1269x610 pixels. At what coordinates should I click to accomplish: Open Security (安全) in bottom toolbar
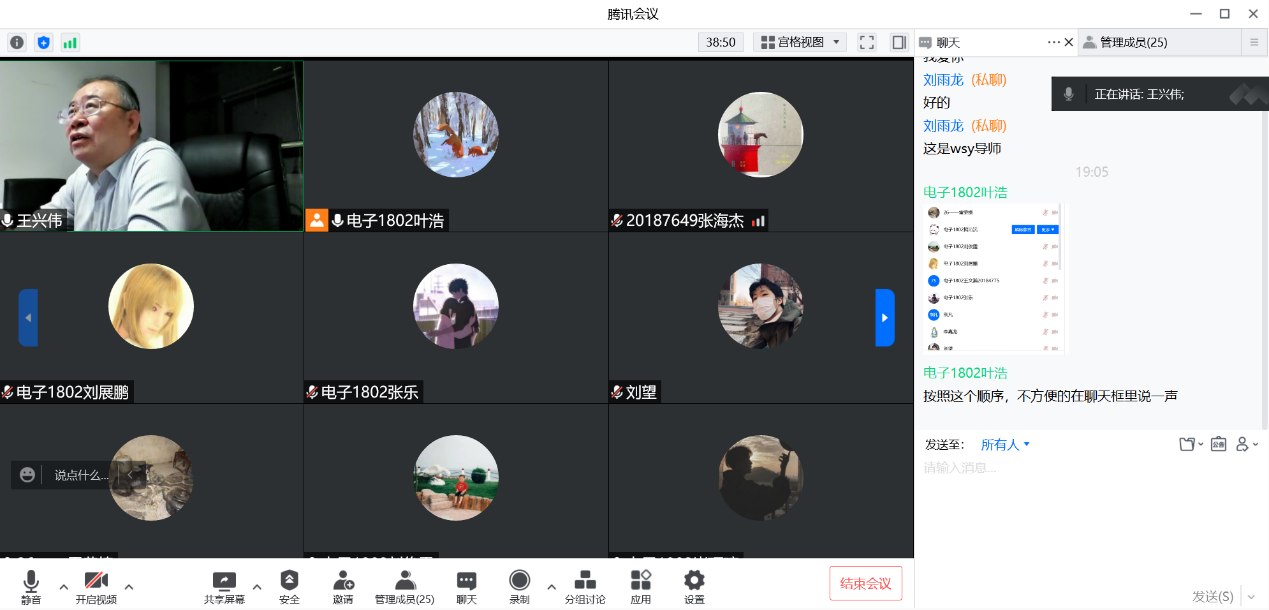[289, 586]
